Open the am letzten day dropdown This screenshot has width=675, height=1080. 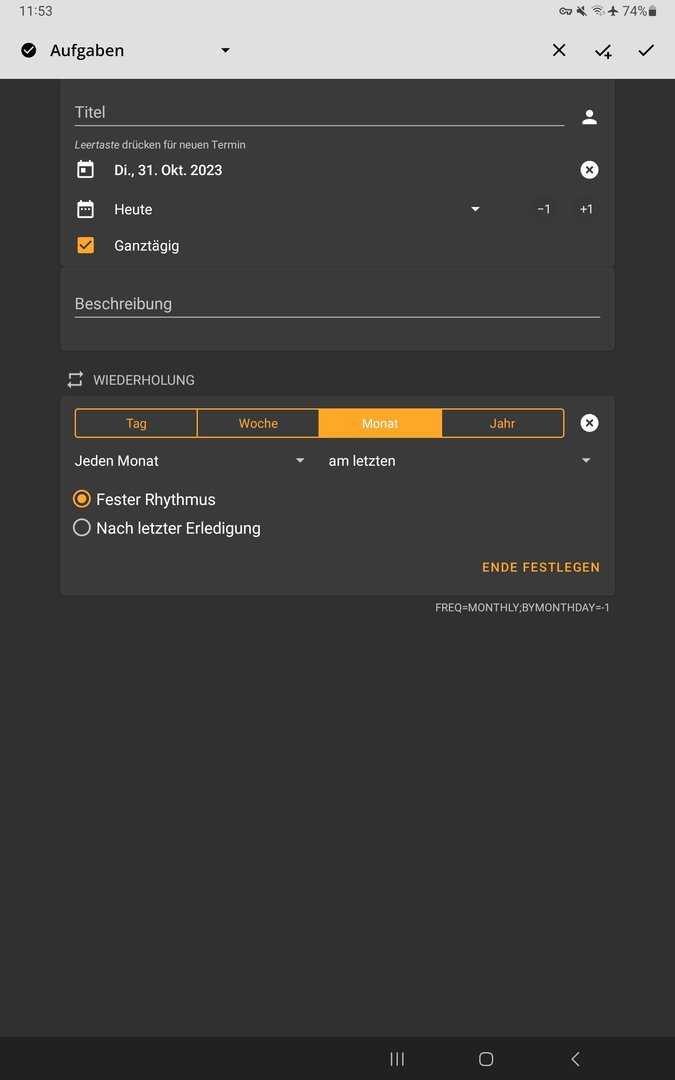[x=459, y=461]
